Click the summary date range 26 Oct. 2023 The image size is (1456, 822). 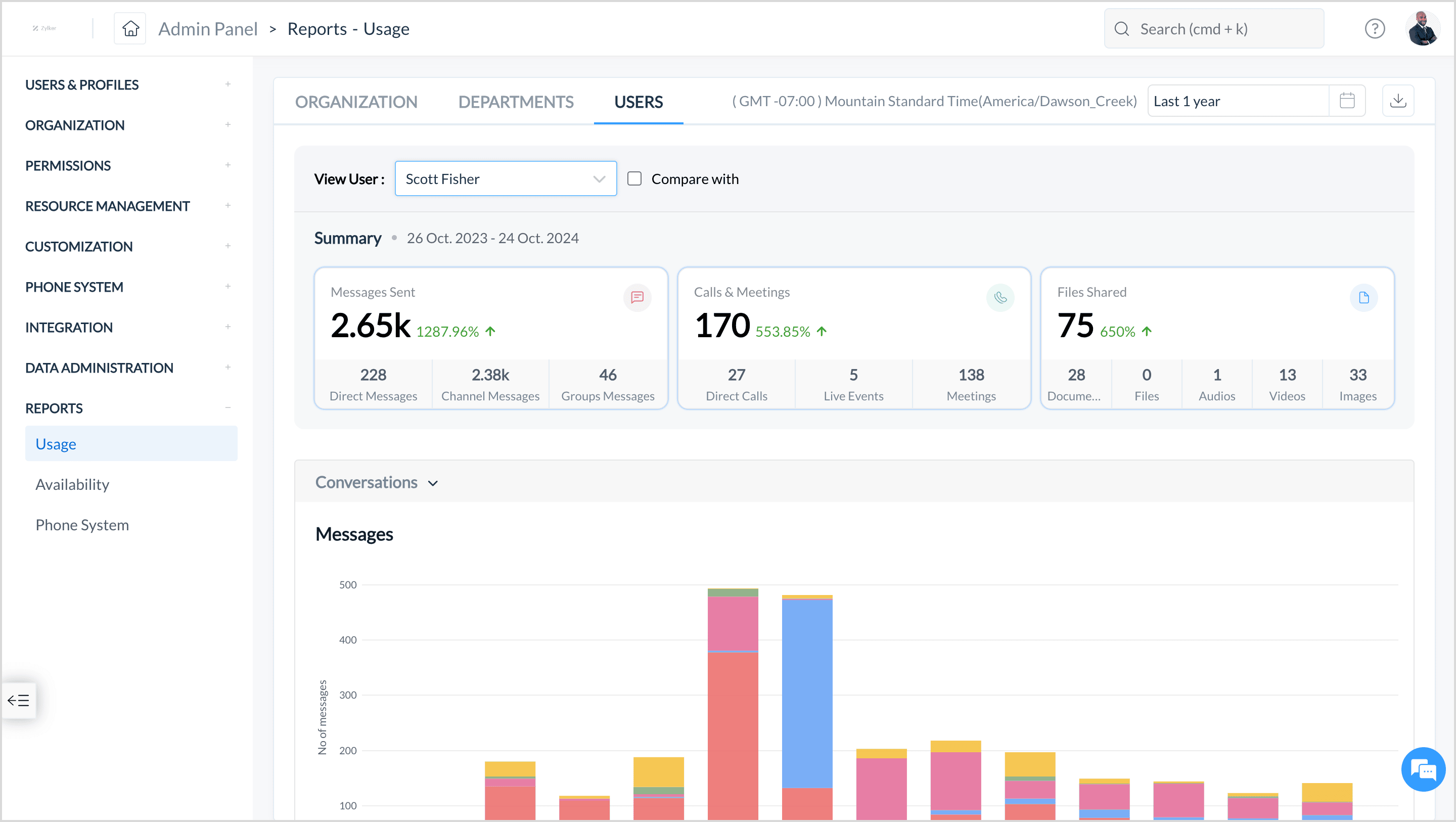pyautogui.click(x=492, y=238)
